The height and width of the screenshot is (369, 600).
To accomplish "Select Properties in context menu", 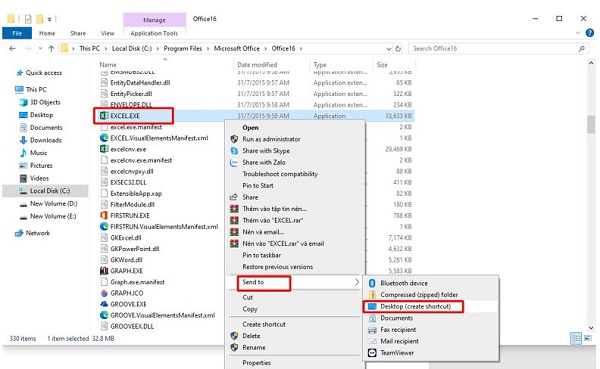I will point(256,362).
